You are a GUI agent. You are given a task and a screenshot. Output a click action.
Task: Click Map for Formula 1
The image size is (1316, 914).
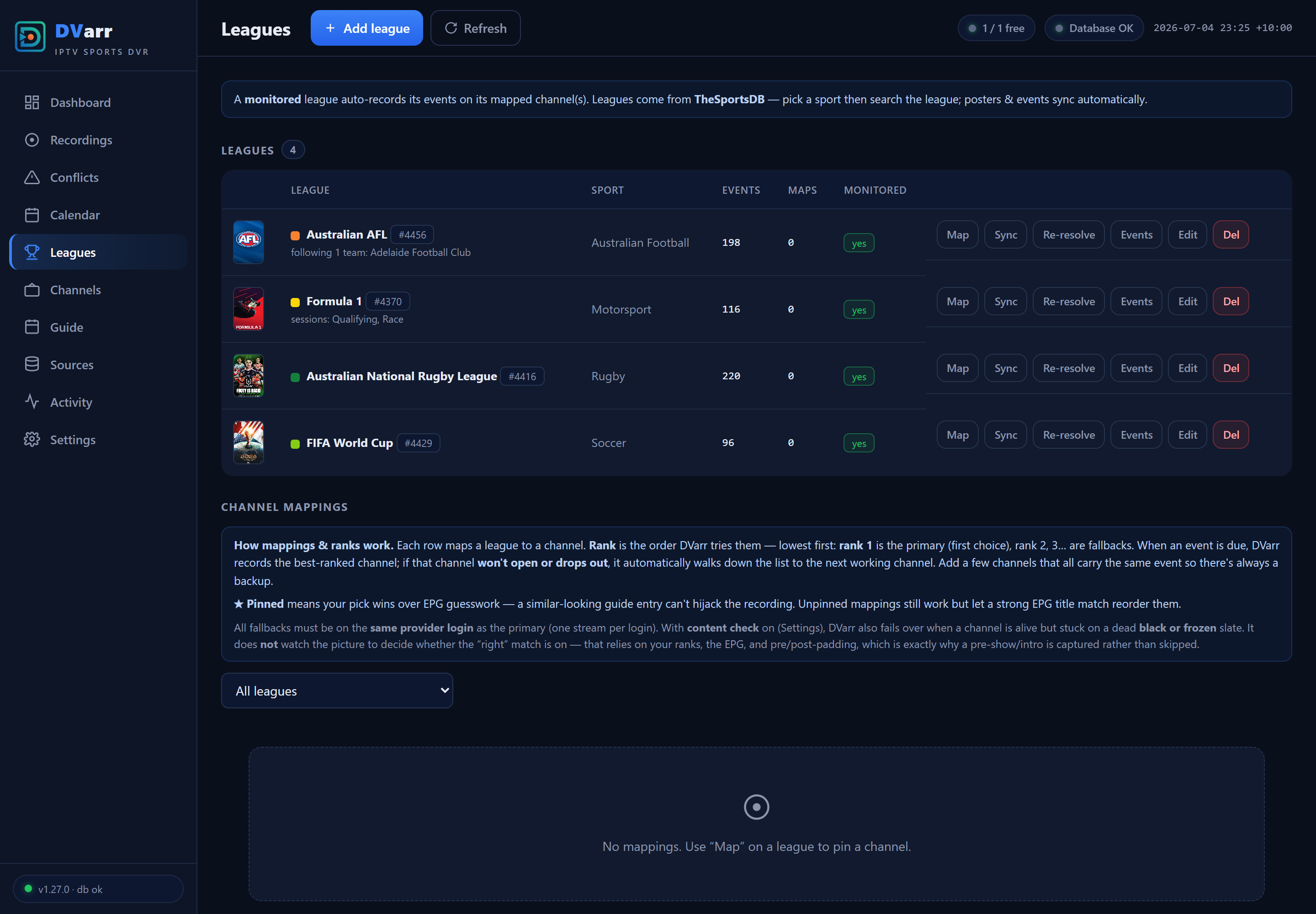point(957,301)
